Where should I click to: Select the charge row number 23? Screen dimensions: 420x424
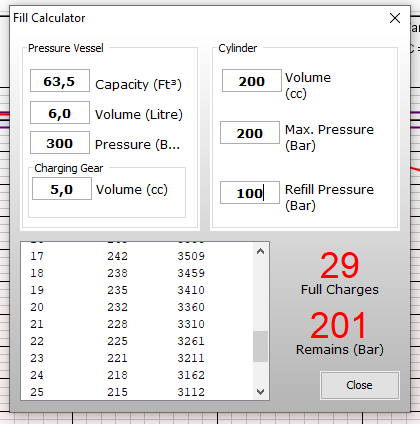[x=37, y=358]
